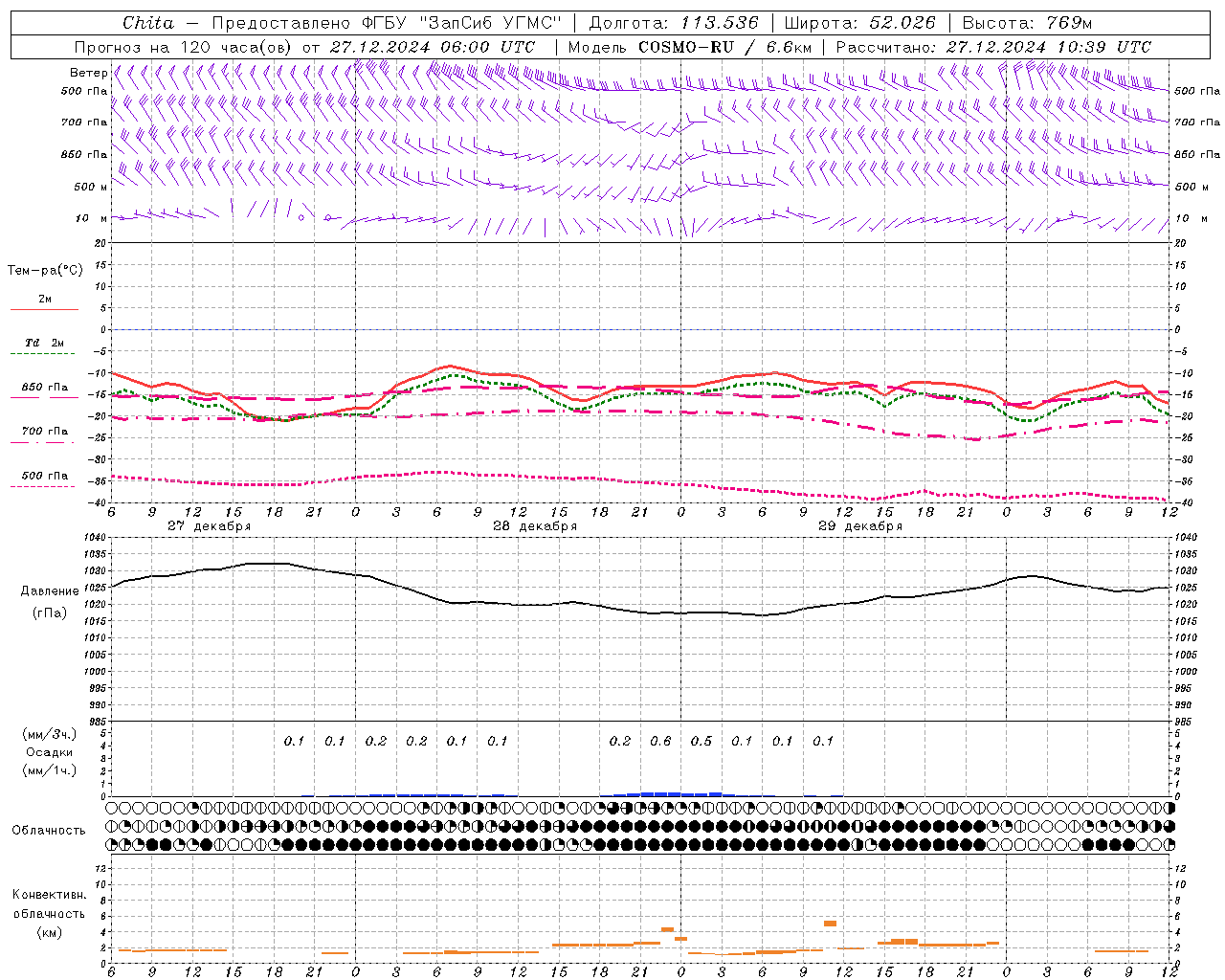
Task: Select "Модель COSMO-RU / 6.6км" model label
Action: [689, 47]
